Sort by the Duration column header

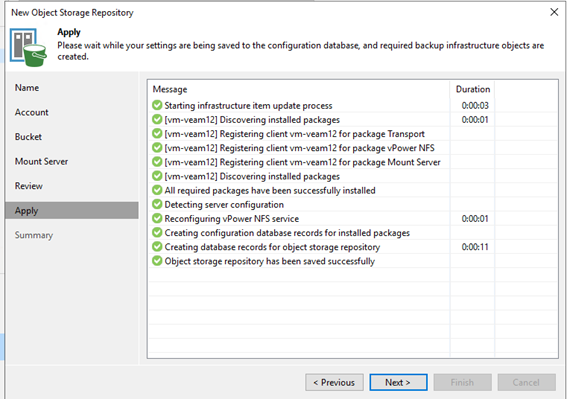pos(472,89)
